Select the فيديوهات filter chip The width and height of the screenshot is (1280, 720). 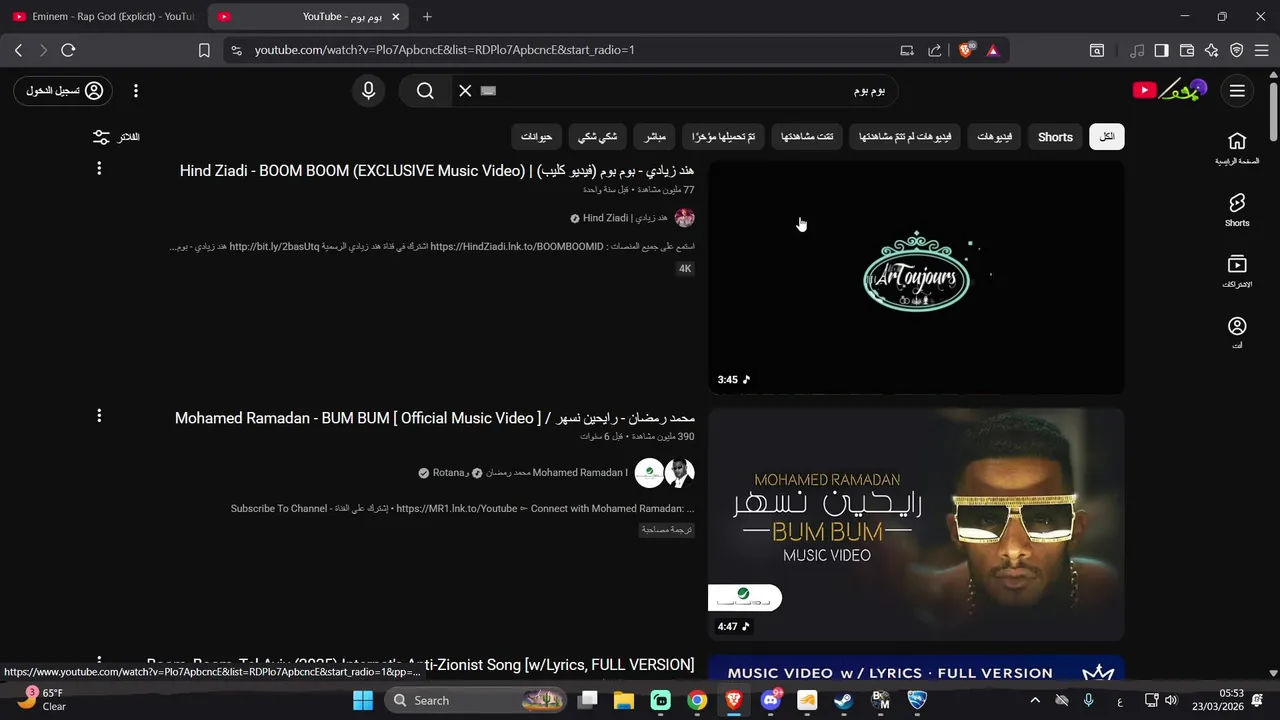tap(994, 137)
